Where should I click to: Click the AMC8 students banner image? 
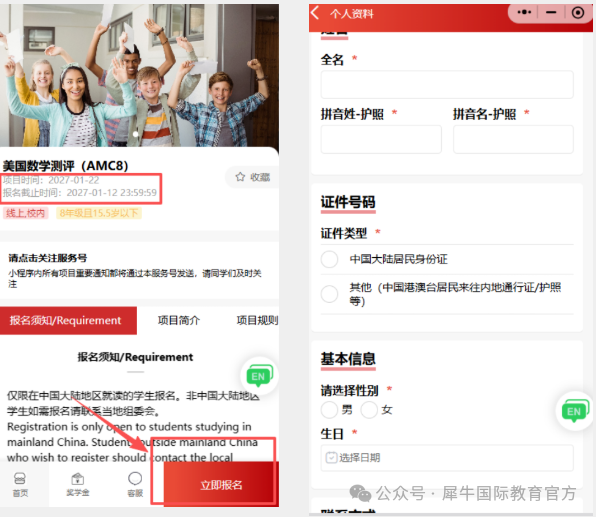[x=139, y=75]
